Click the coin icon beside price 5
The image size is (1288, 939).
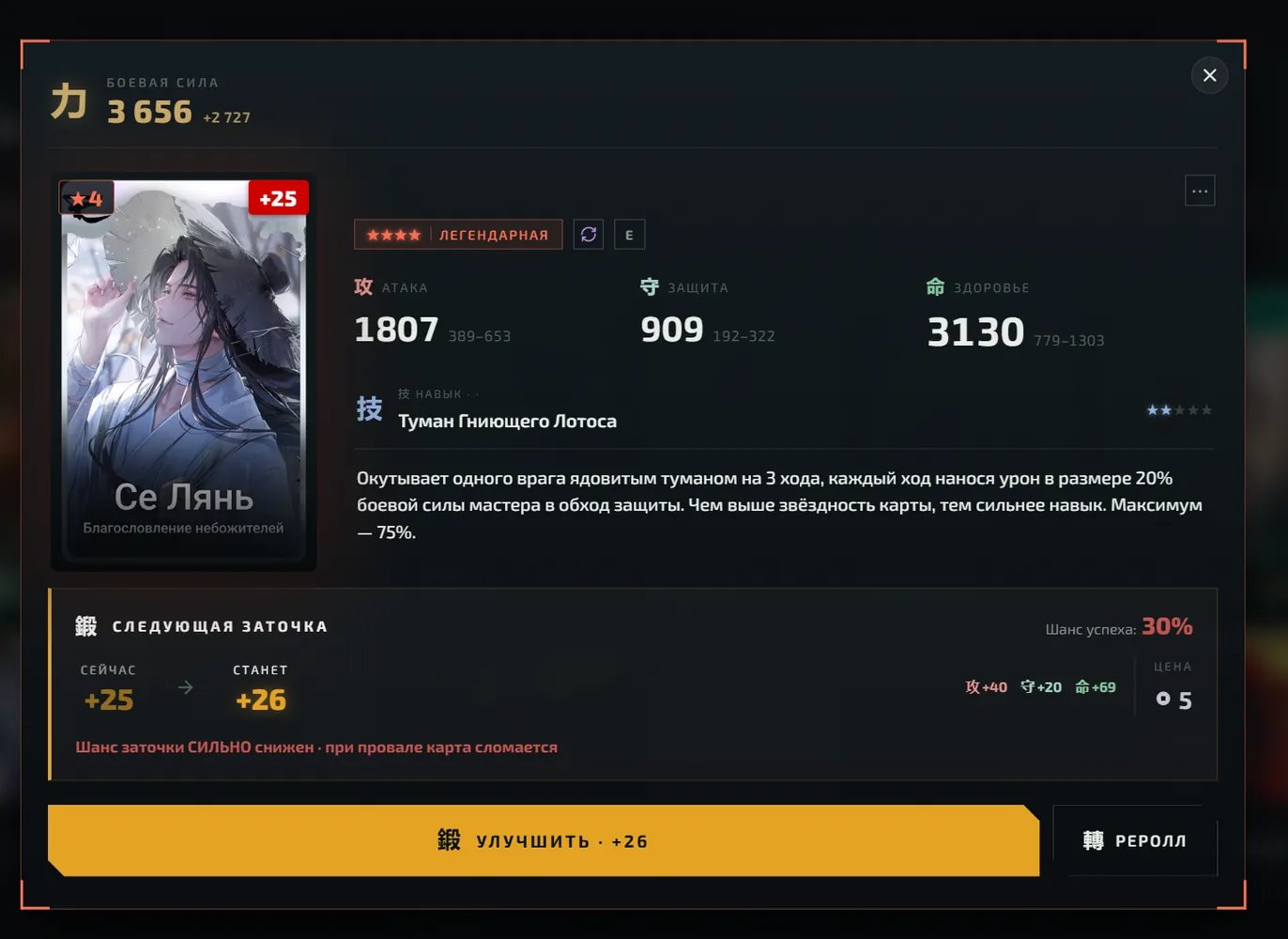click(x=1163, y=699)
